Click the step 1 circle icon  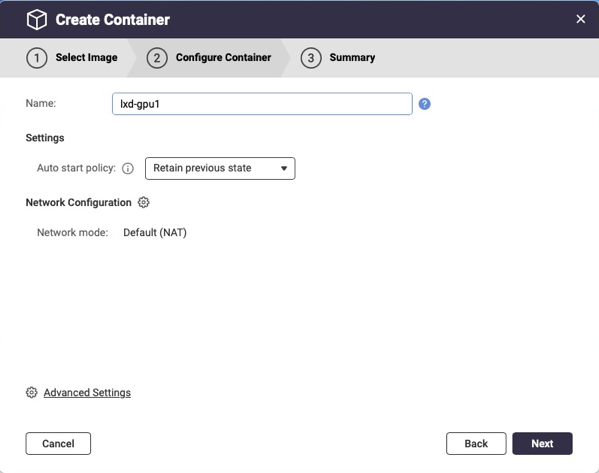click(x=37, y=58)
